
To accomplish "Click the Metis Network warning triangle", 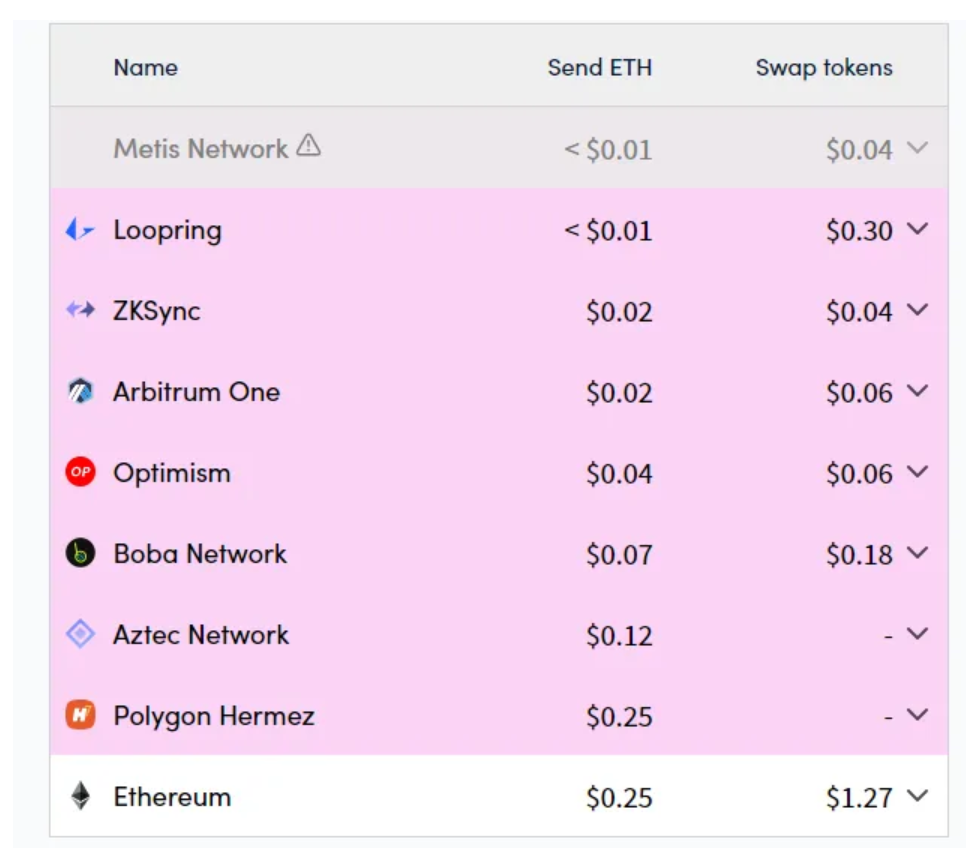I will pos(309,147).
